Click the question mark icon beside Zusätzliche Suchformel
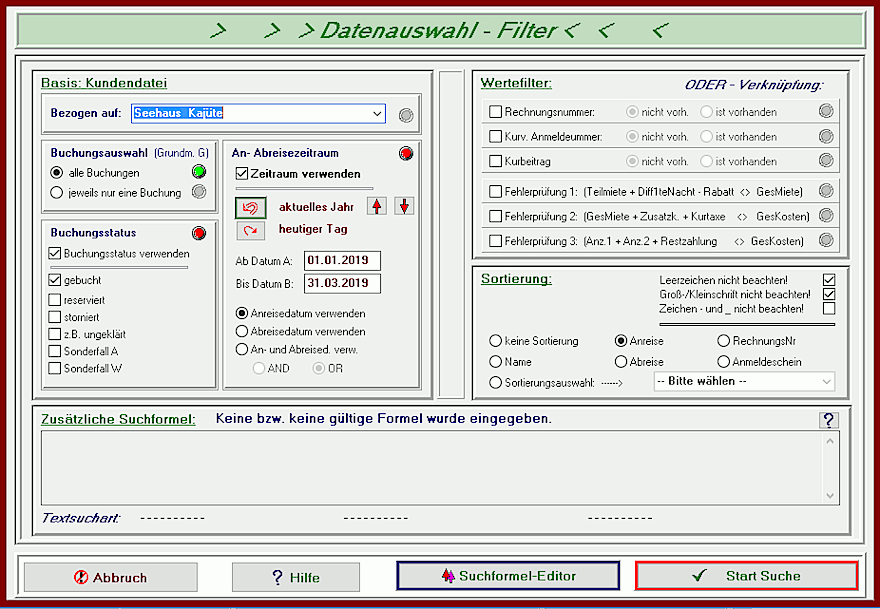 pos(827,420)
